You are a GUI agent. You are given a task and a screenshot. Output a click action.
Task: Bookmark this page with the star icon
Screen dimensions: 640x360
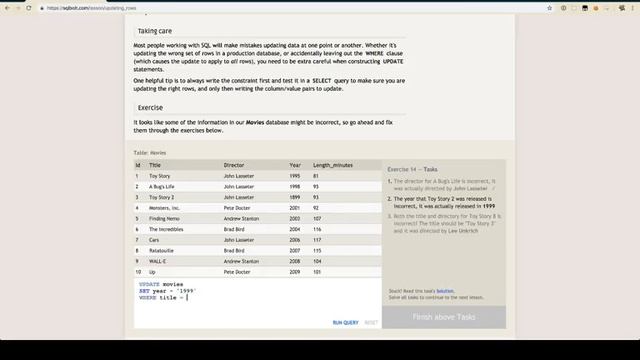coord(549,8)
